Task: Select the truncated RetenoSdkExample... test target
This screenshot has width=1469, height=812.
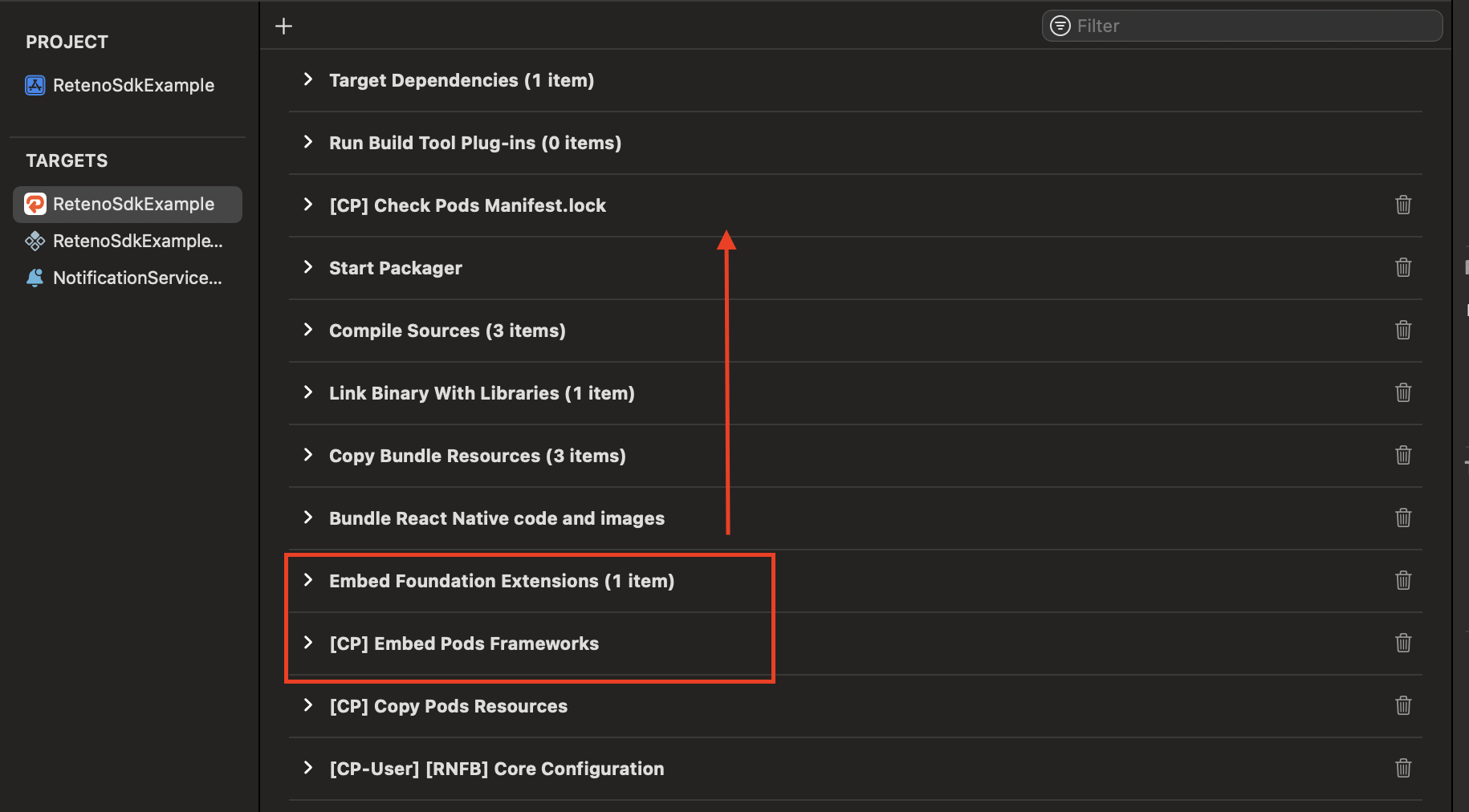Action: [x=128, y=241]
